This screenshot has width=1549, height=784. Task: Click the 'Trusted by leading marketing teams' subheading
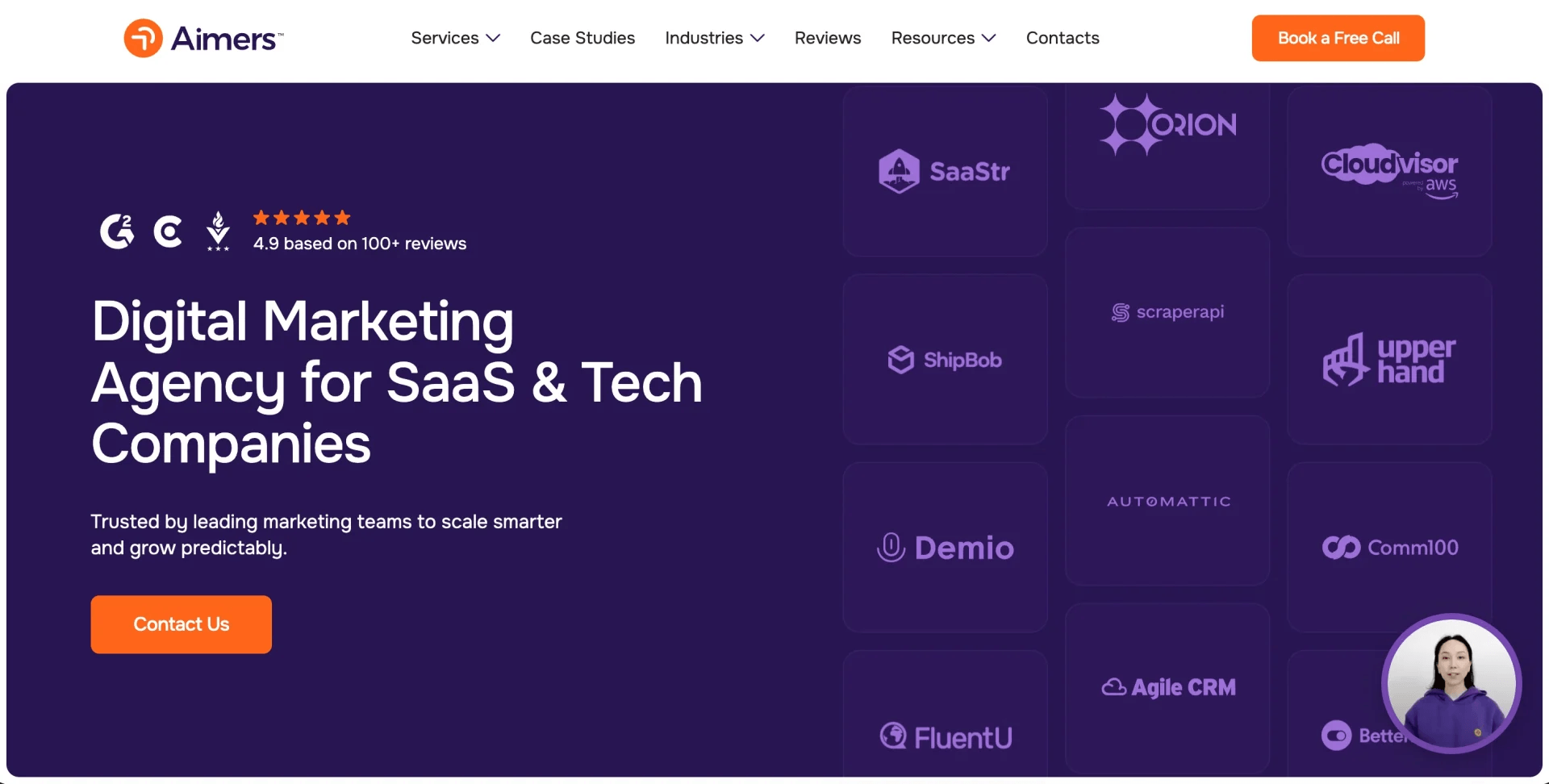coord(326,534)
